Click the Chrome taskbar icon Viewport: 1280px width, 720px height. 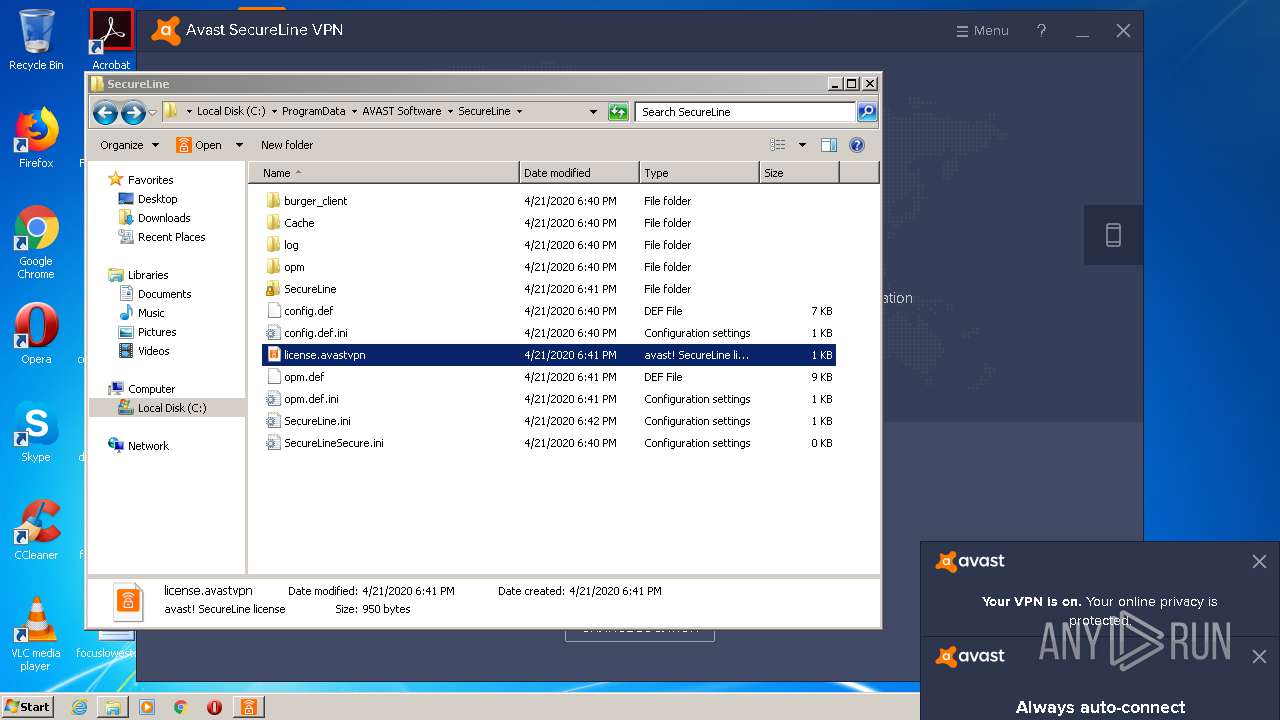pyautogui.click(x=180, y=707)
